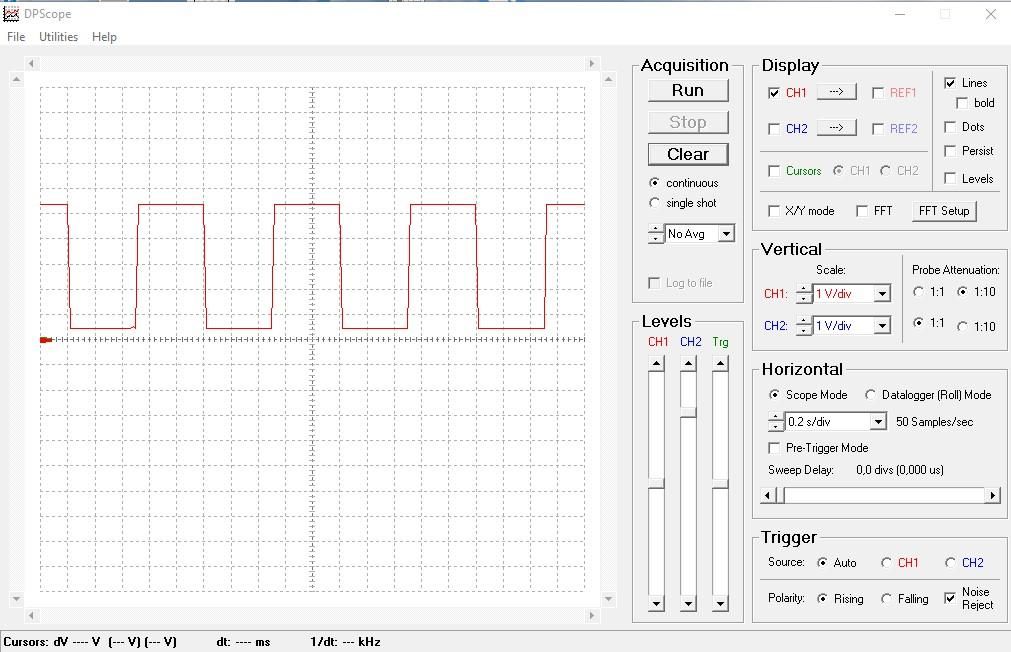
Task: Click the CH2 level slider thumb
Action: (689, 412)
